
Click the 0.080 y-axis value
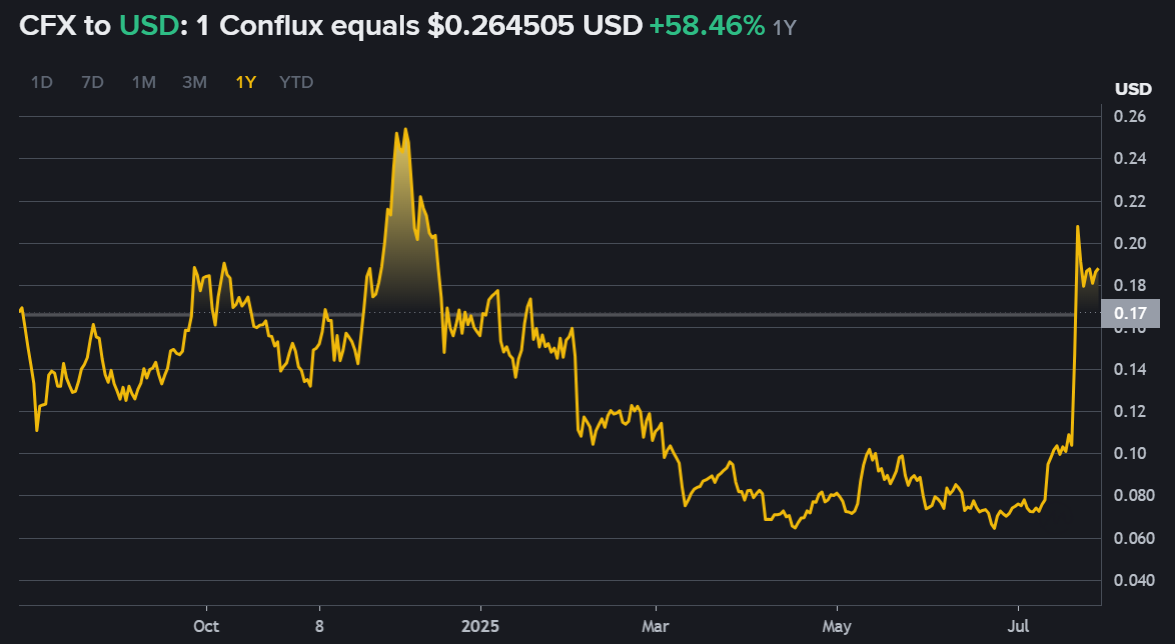[1134, 496]
